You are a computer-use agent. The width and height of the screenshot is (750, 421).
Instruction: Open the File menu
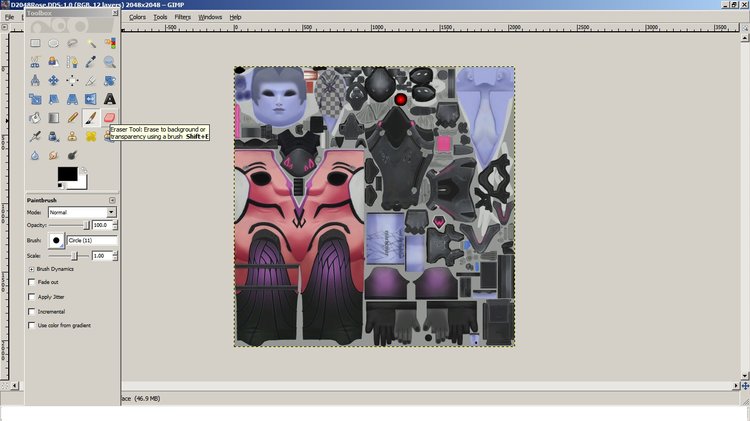[x=9, y=17]
